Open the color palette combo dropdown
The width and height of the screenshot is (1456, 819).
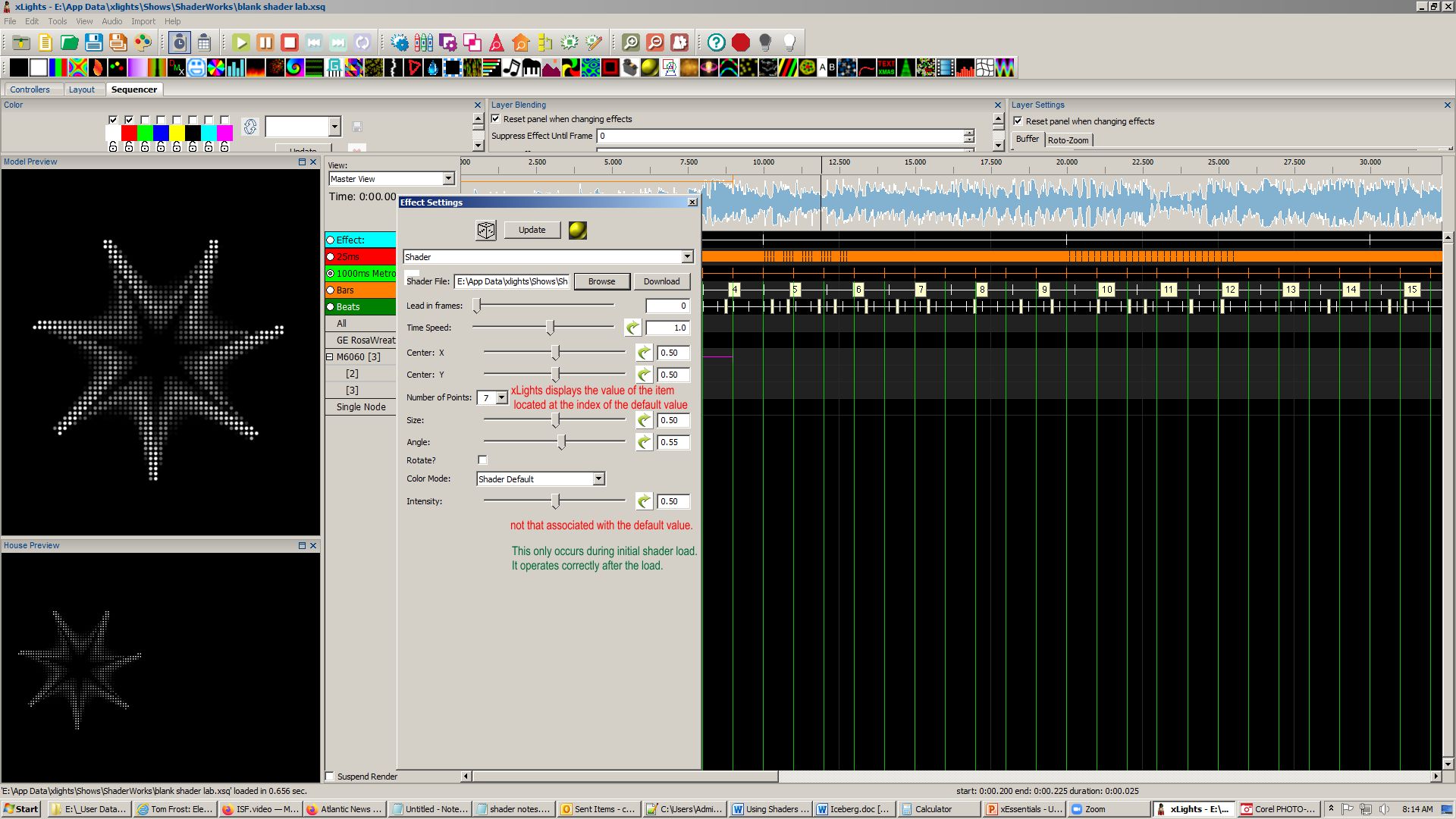(334, 127)
